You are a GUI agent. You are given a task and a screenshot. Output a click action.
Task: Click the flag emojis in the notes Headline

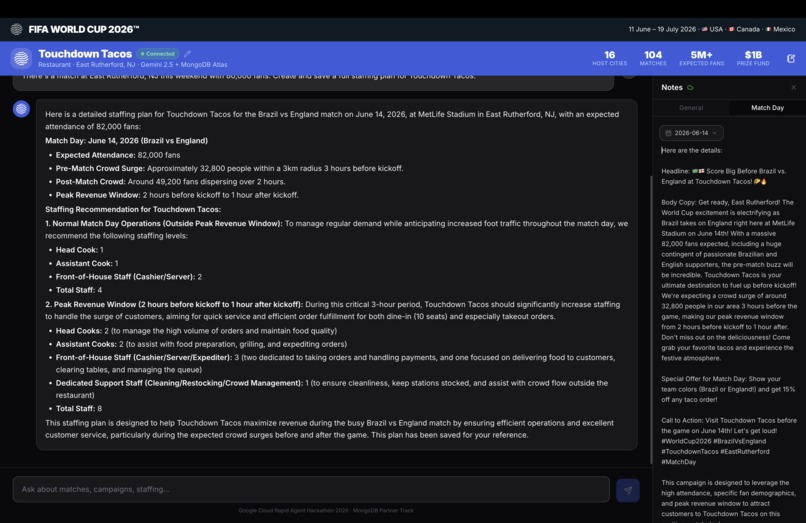coord(698,171)
